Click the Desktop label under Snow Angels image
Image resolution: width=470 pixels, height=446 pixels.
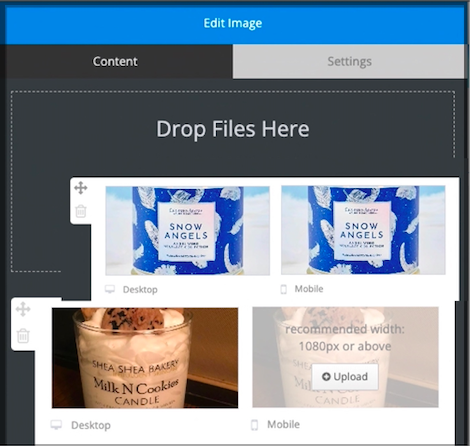point(140,289)
